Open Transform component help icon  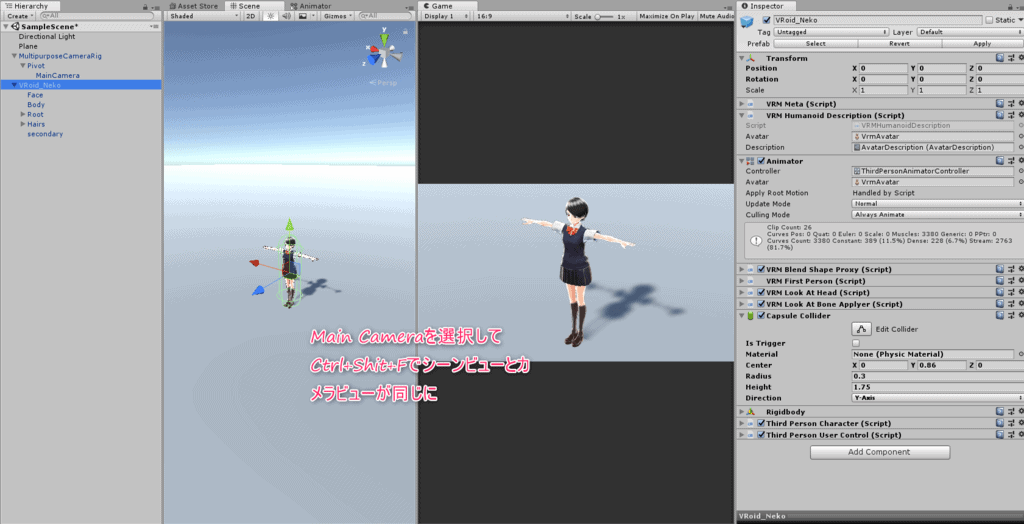[x=999, y=58]
